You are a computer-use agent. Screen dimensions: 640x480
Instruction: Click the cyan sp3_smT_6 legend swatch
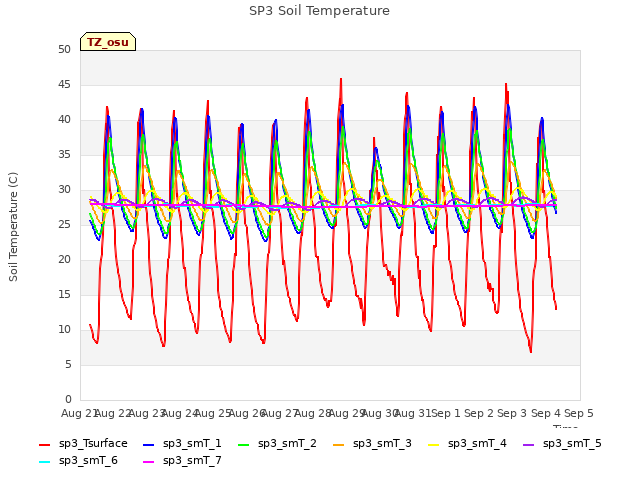point(44,462)
